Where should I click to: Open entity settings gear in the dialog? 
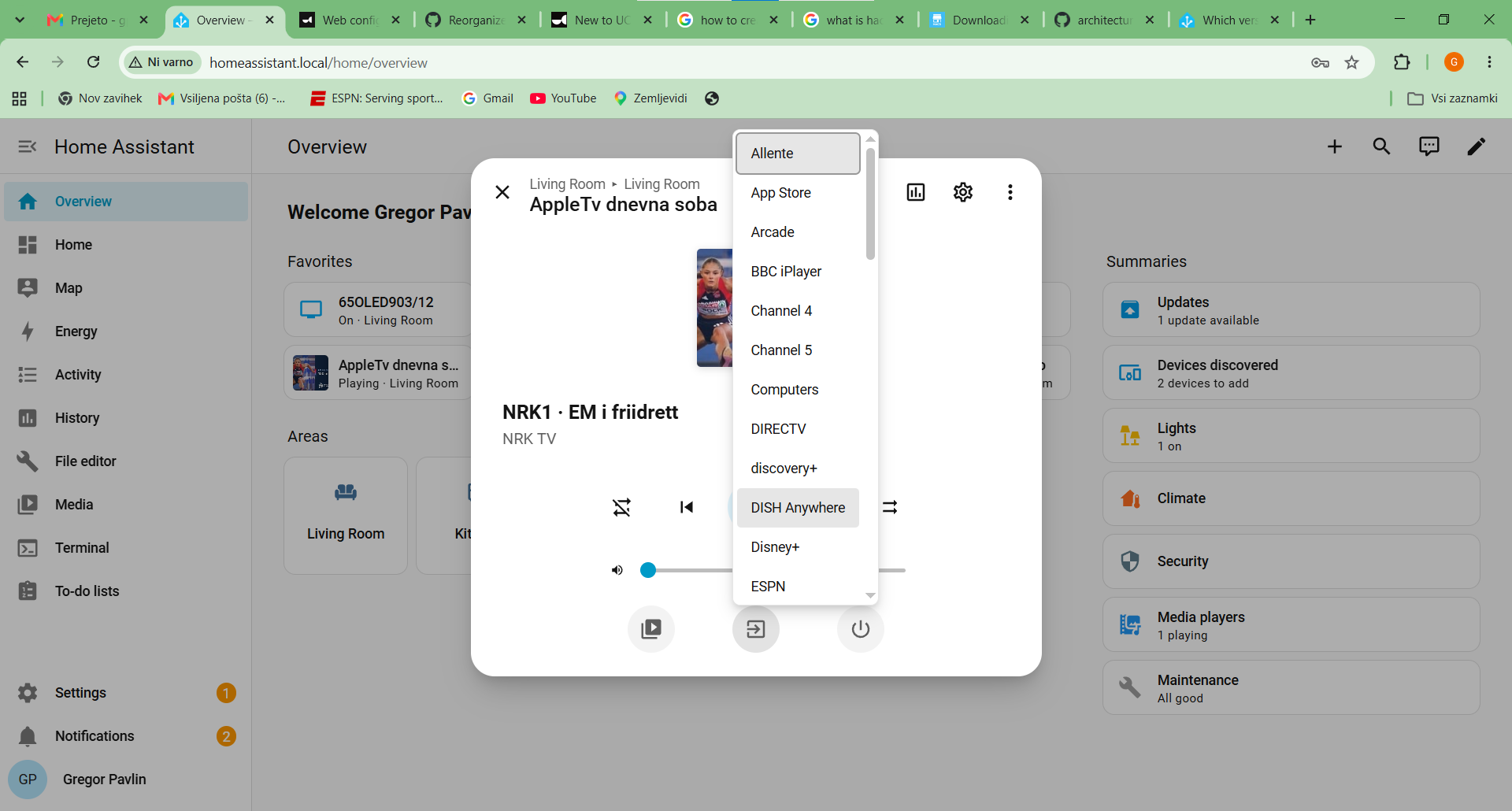pos(963,192)
